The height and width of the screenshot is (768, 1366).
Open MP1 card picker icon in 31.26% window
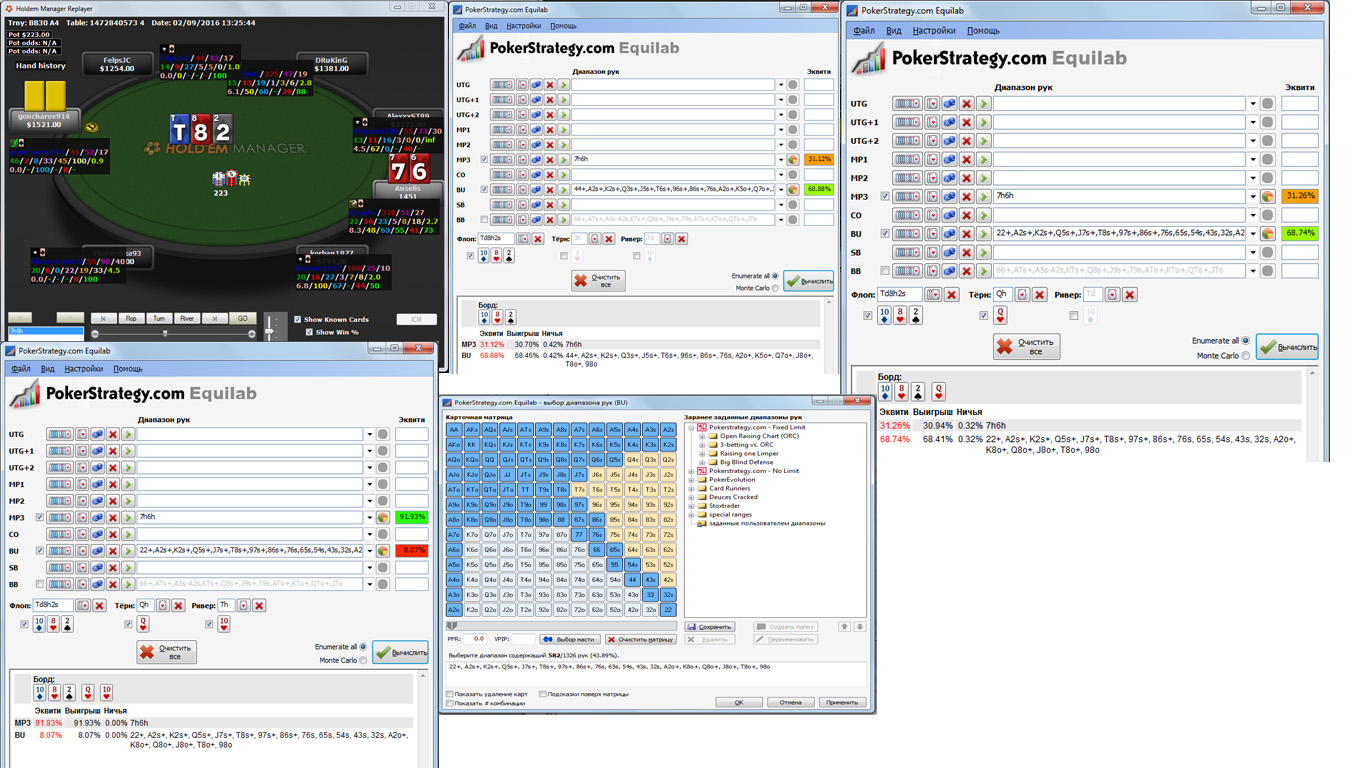(x=932, y=159)
